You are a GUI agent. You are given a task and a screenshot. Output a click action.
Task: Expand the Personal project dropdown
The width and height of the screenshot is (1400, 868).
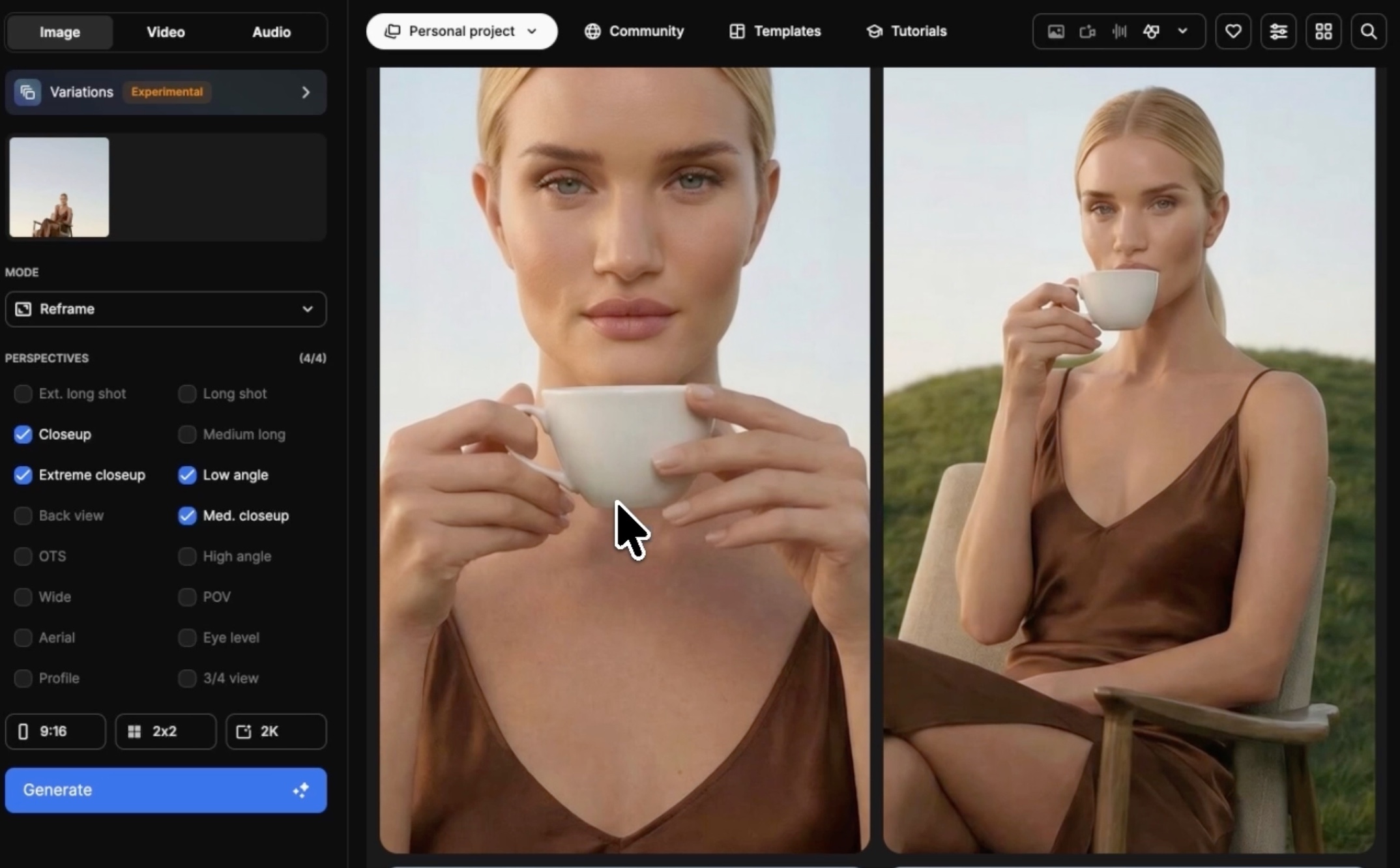461,31
